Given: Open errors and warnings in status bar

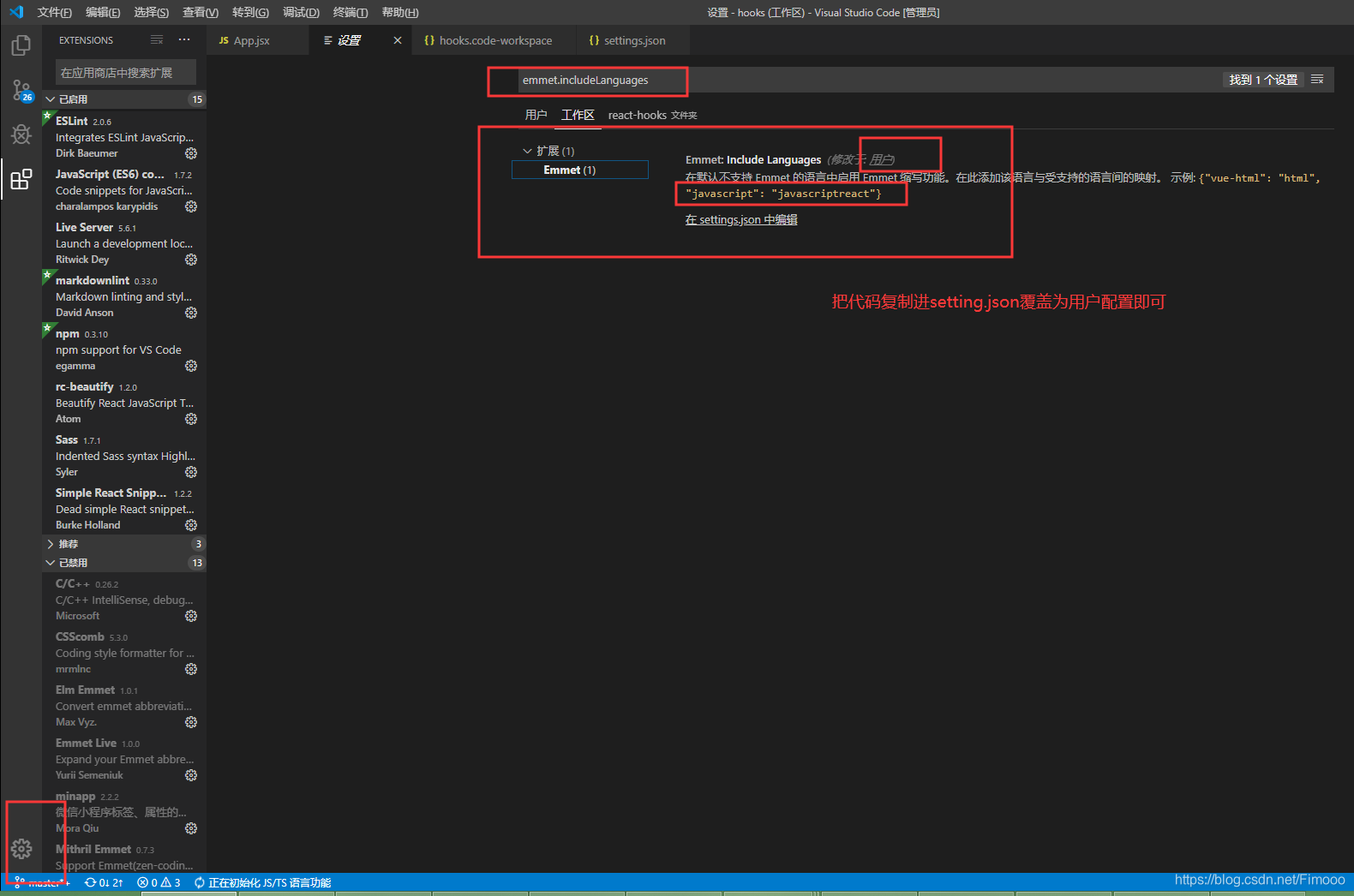Looking at the screenshot, I should click(159, 882).
